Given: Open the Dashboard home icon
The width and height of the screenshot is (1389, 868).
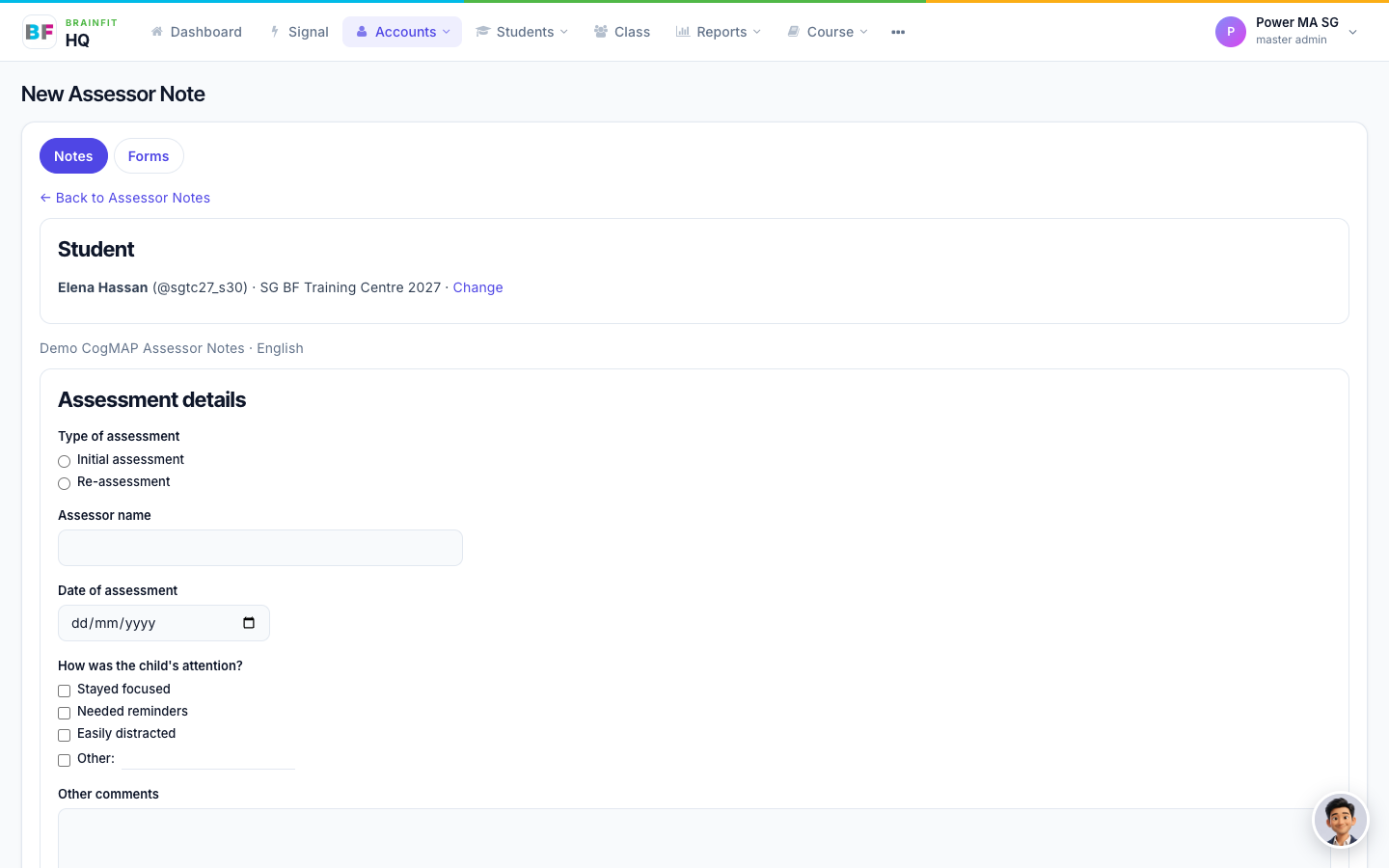Looking at the screenshot, I should pyautogui.click(x=156, y=32).
